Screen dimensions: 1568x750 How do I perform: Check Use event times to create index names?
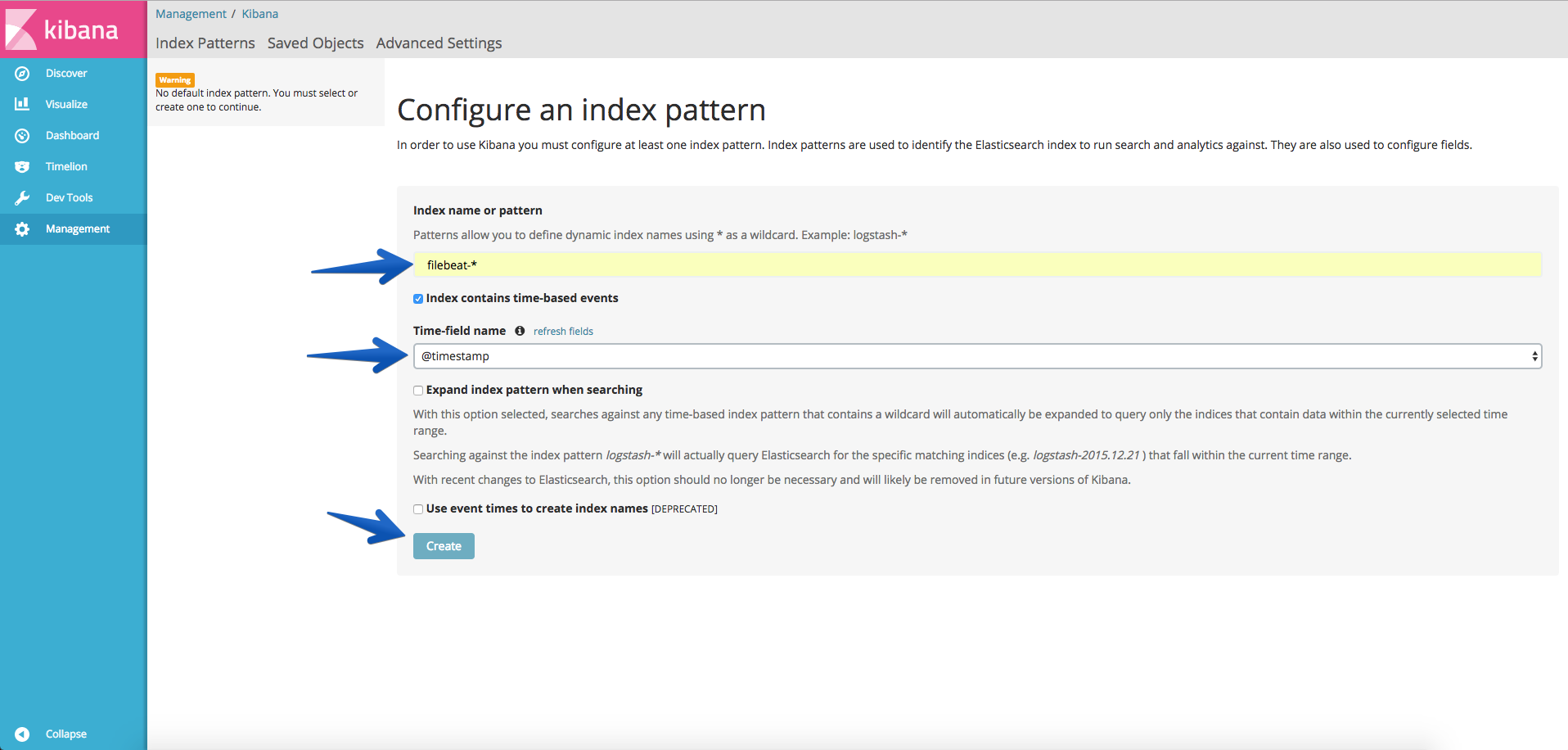[x=418, y=509]
